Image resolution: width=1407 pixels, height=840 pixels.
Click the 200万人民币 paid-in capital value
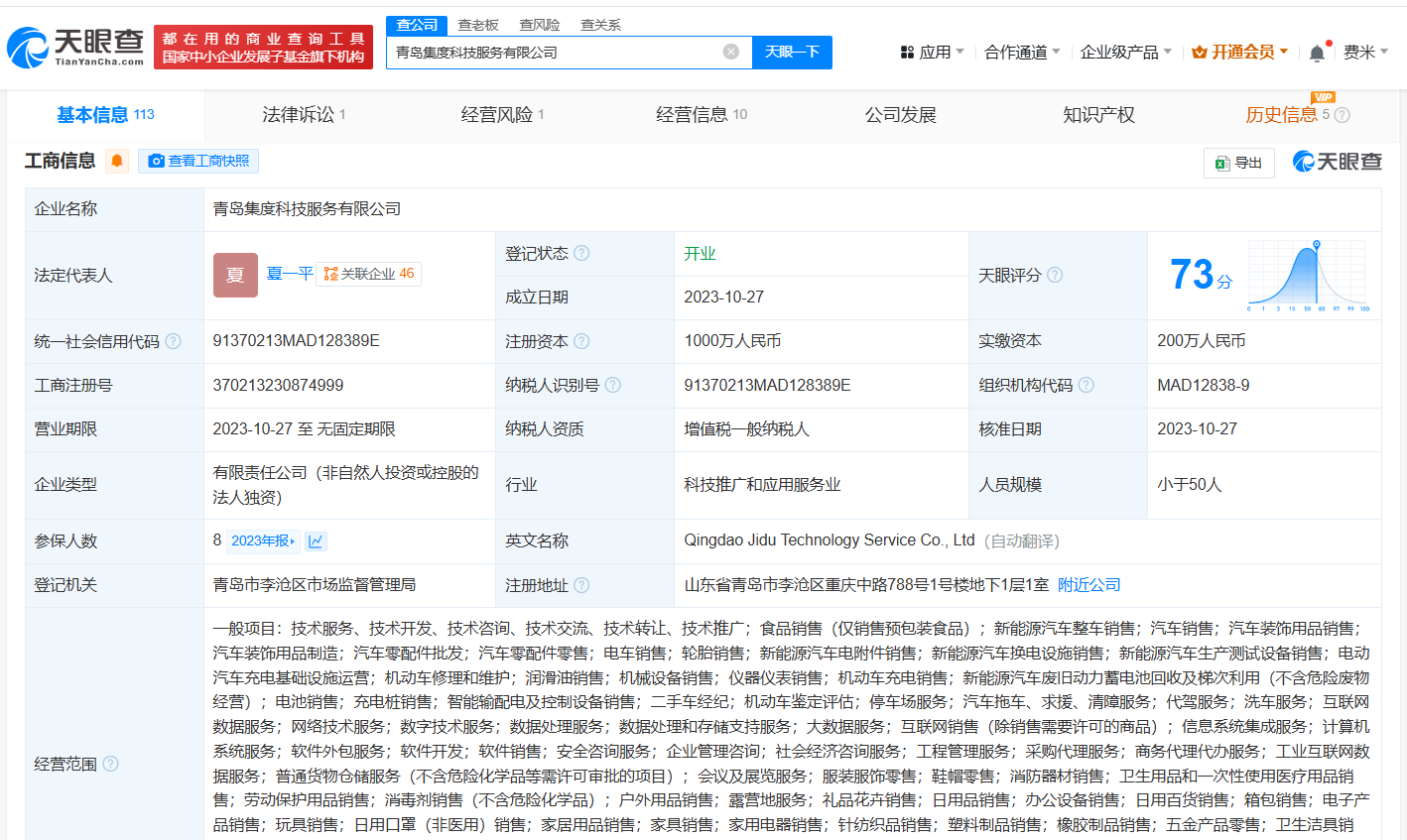click(1201, 341)
